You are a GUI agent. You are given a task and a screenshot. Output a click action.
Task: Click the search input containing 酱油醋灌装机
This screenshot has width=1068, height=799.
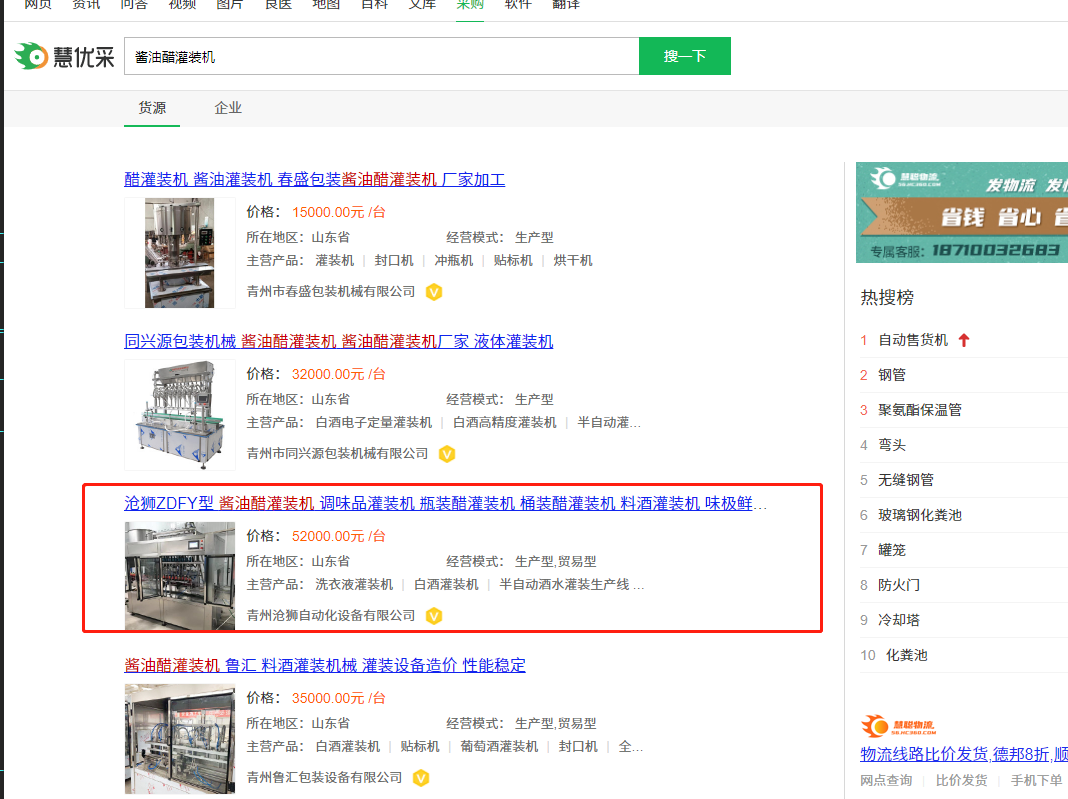tap(381, 57)
